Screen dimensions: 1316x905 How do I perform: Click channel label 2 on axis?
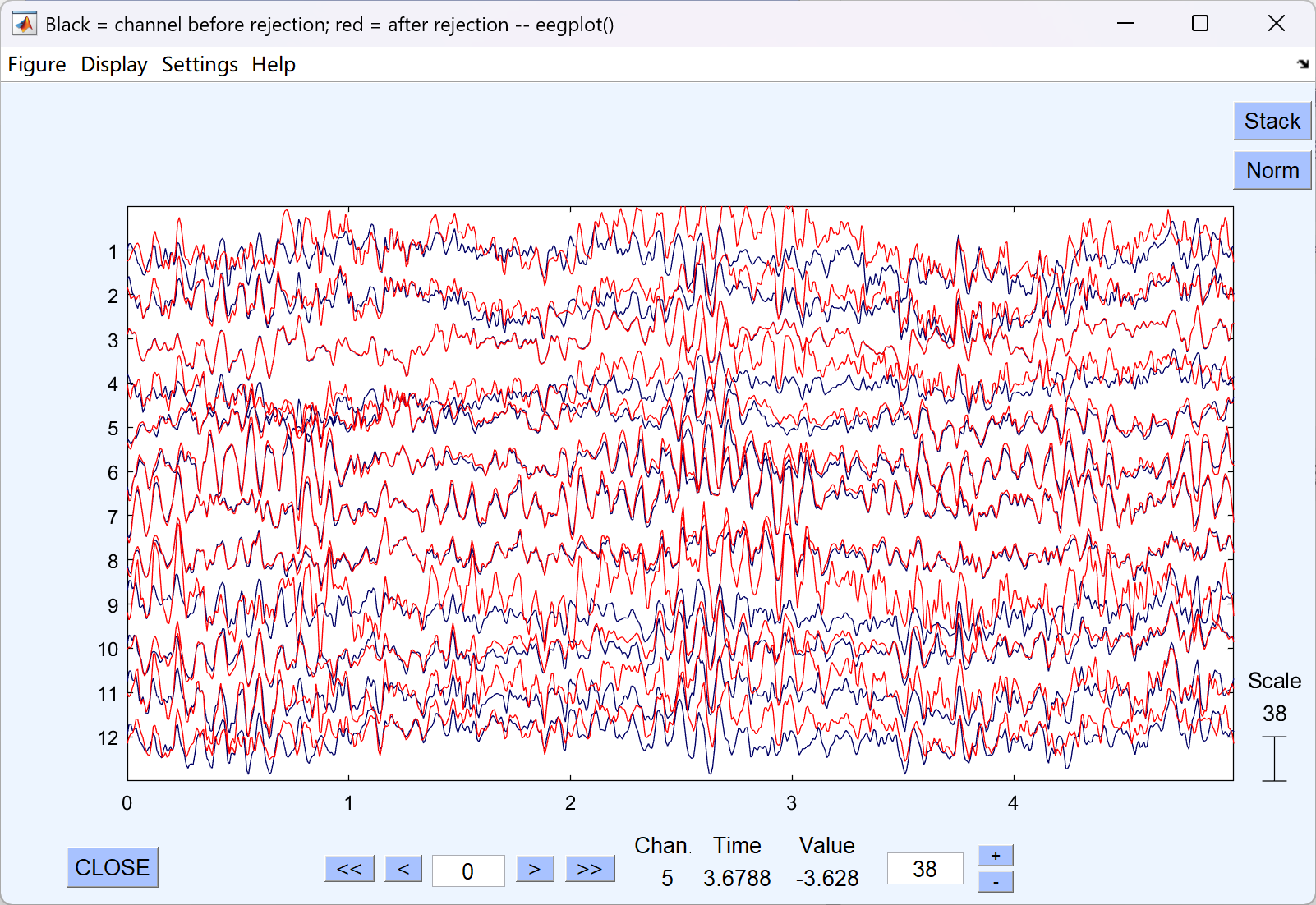(x=113, y=296)
